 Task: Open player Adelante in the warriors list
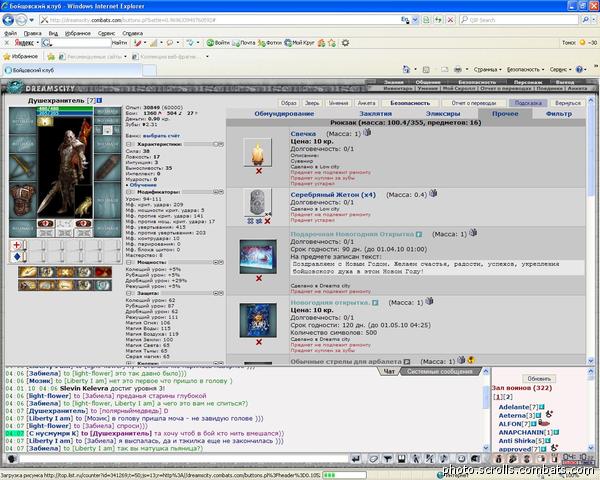pyautogui.click(x=514, y=407)
